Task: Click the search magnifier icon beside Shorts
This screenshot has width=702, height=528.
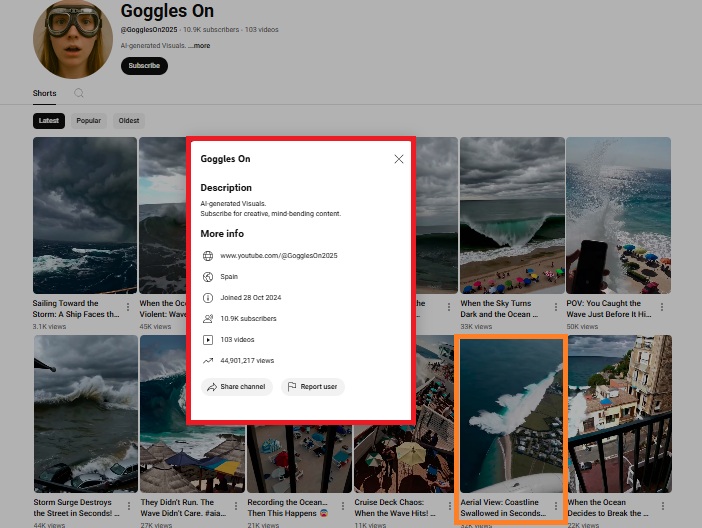Action: coord(79,94)
